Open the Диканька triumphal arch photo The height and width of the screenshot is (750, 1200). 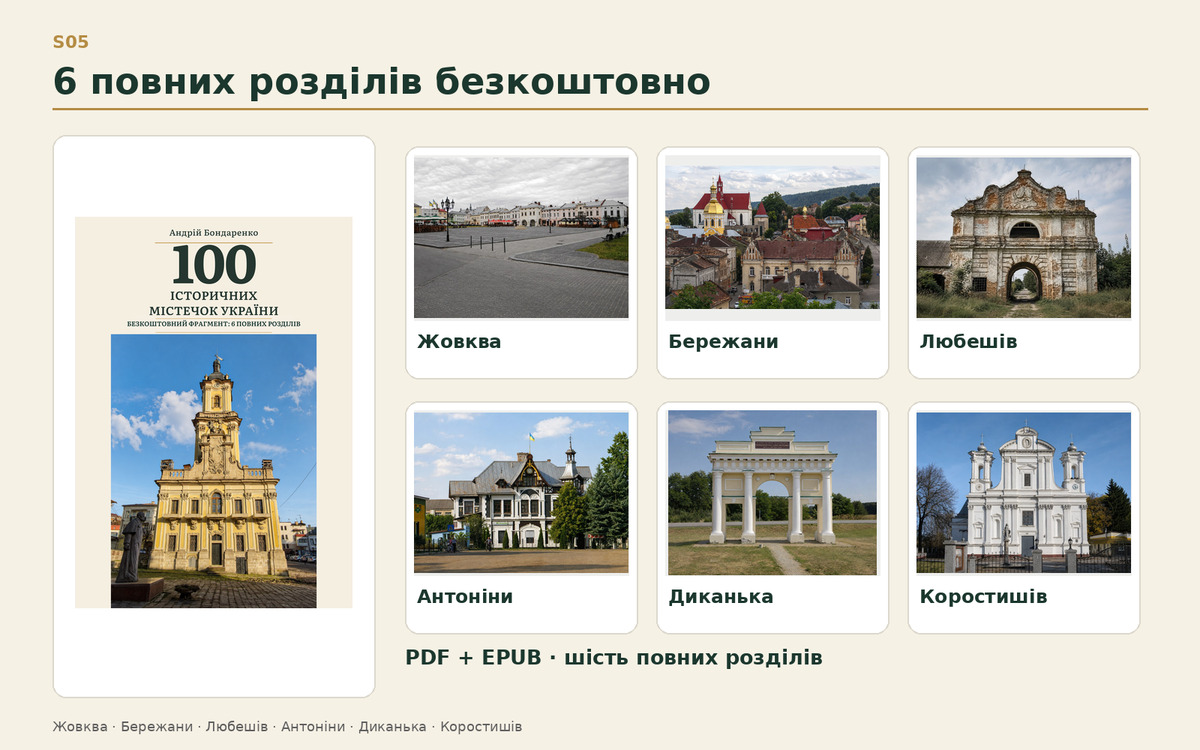point(773,493)
